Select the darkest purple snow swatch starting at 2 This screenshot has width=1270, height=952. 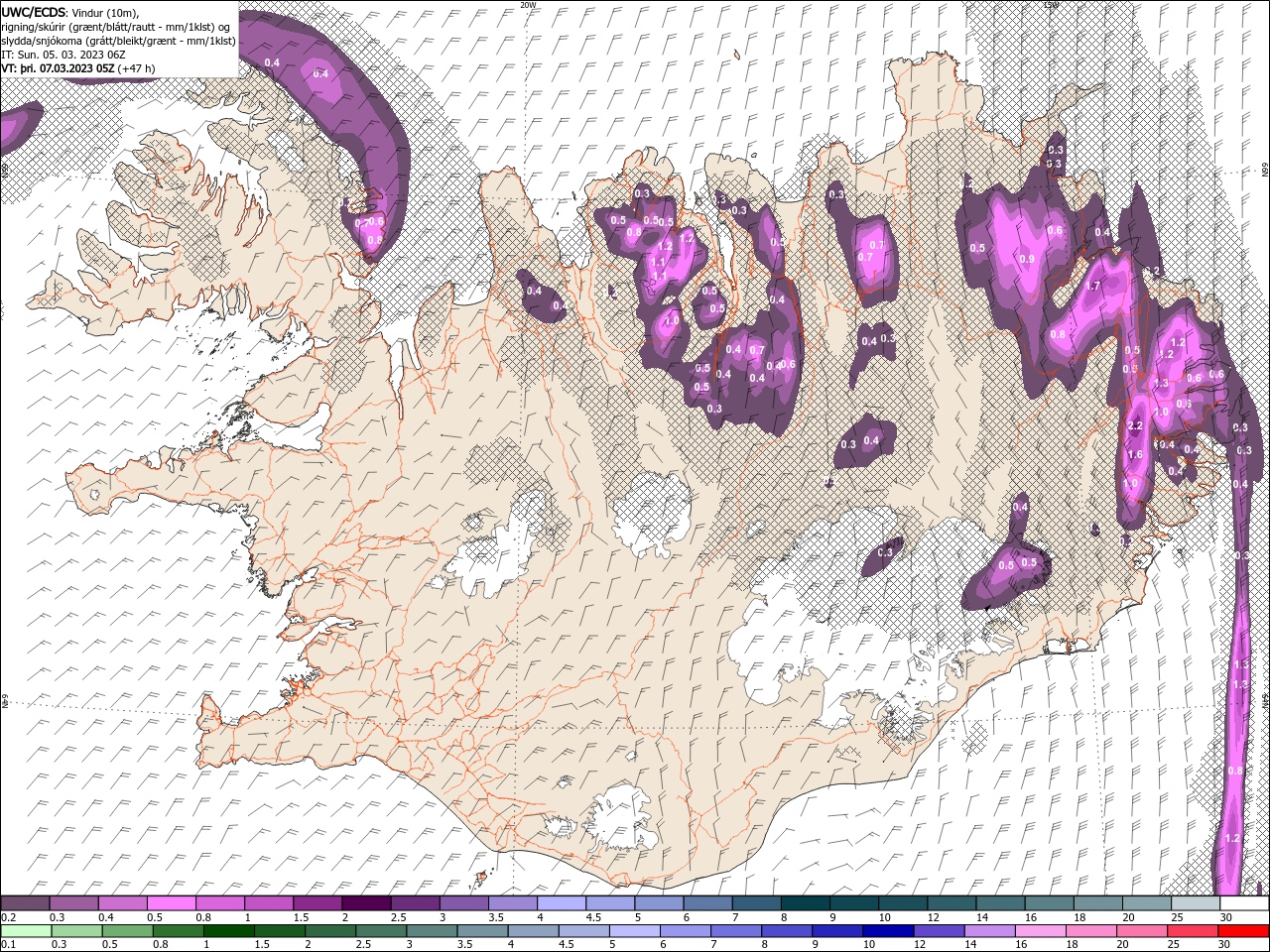(365, 903)
